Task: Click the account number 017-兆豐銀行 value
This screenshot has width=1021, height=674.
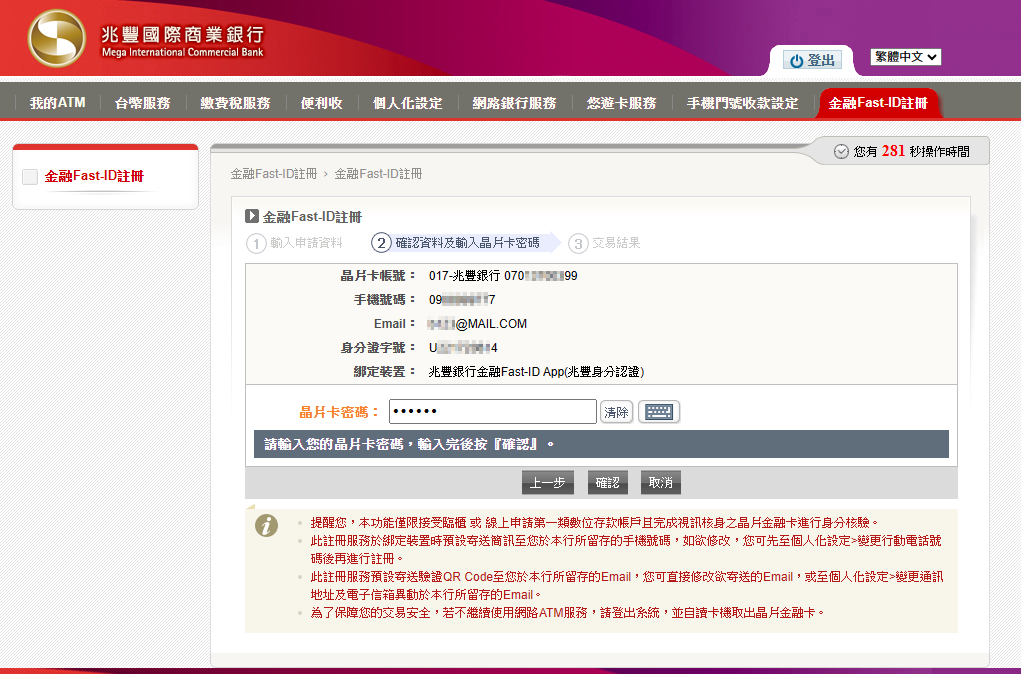Action: pyautogui.click(x=503, y=275)
